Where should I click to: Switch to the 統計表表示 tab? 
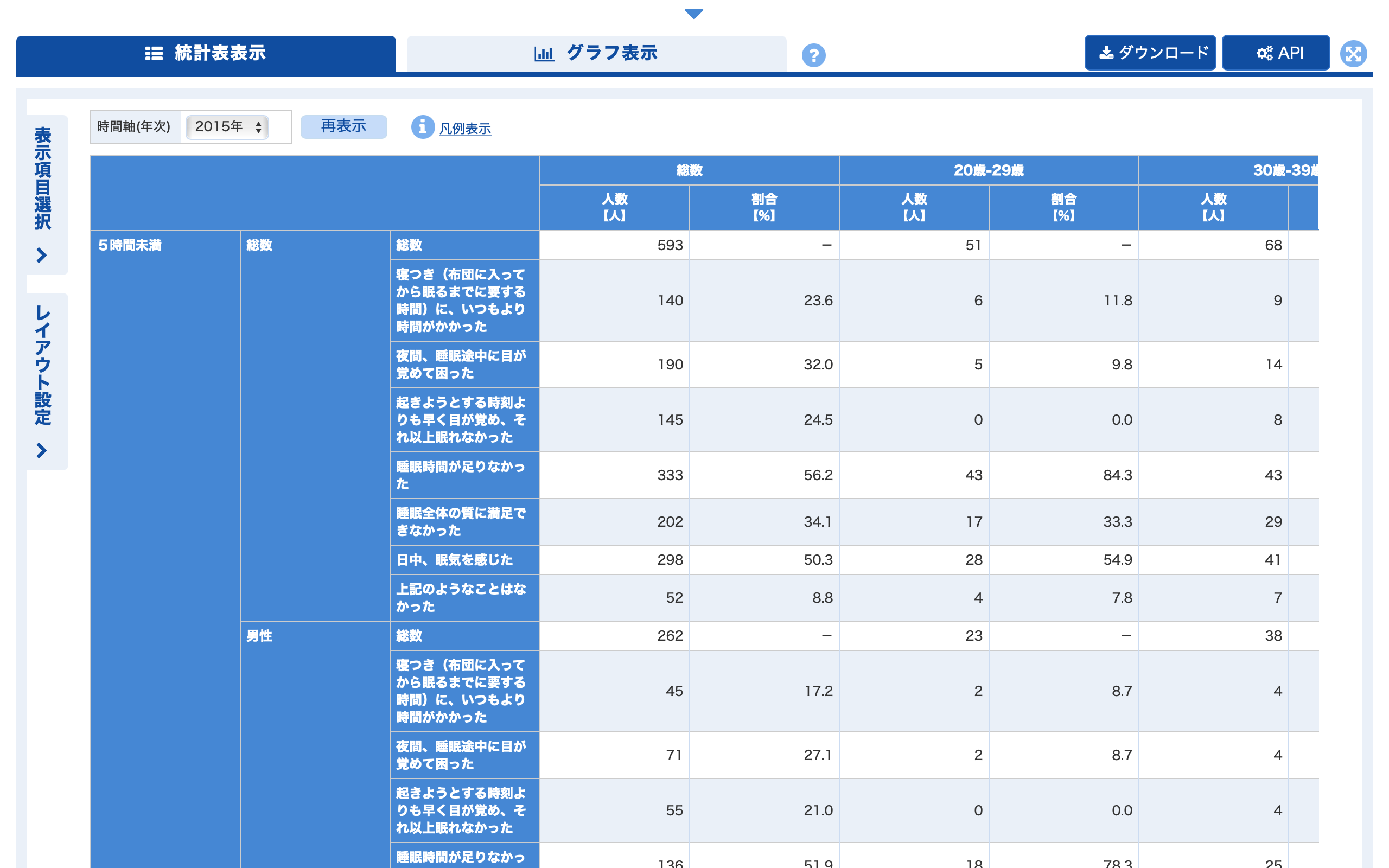[206, 53]
